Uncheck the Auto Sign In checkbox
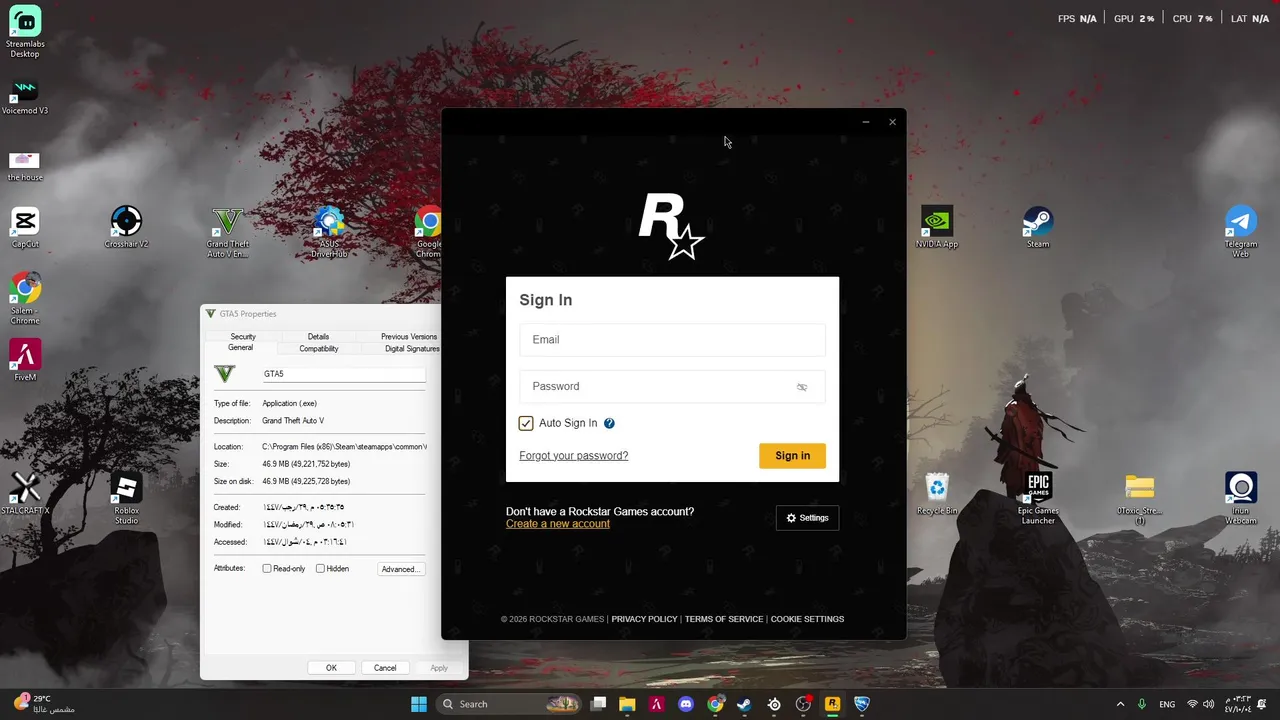The image size is (1280, 720). (x=526, y=423)
